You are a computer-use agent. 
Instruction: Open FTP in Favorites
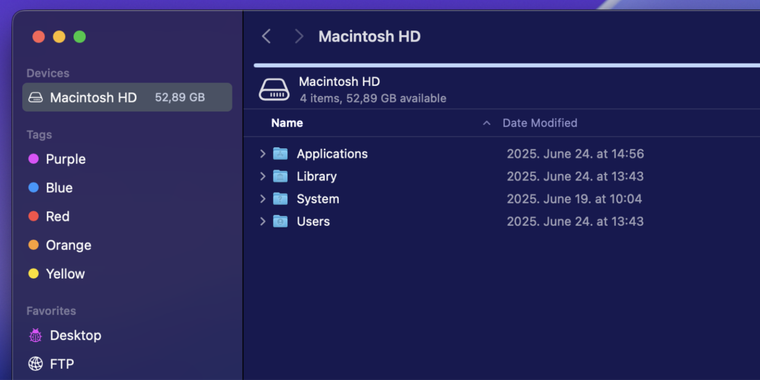click(51, 364)
